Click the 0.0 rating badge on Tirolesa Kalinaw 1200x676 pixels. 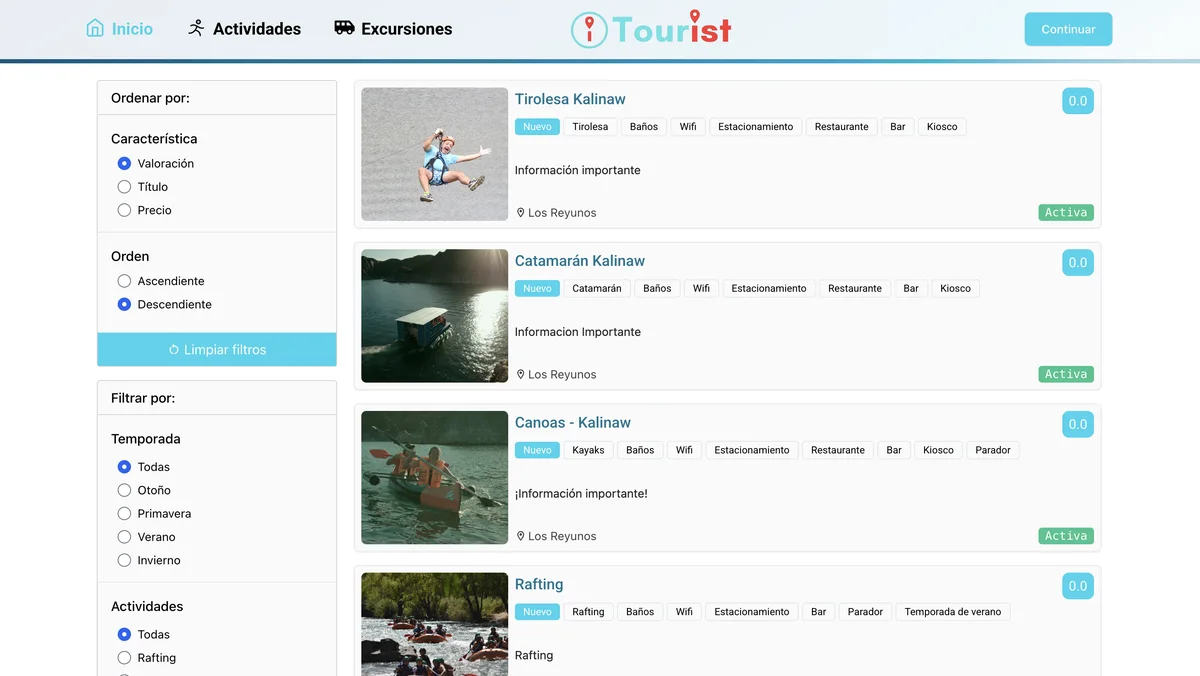[1078, 101]
